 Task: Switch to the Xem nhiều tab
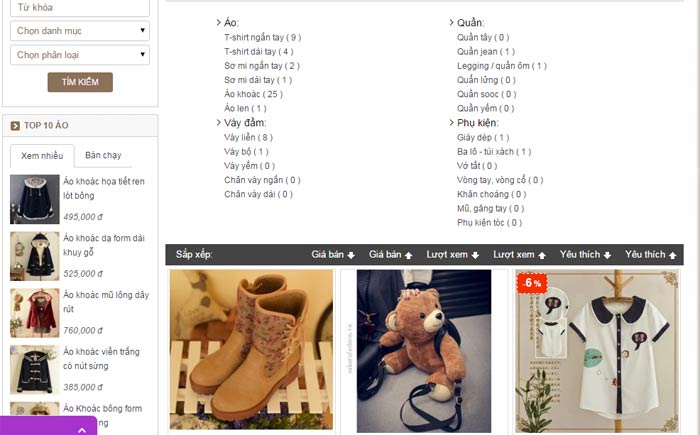[42, 156]
